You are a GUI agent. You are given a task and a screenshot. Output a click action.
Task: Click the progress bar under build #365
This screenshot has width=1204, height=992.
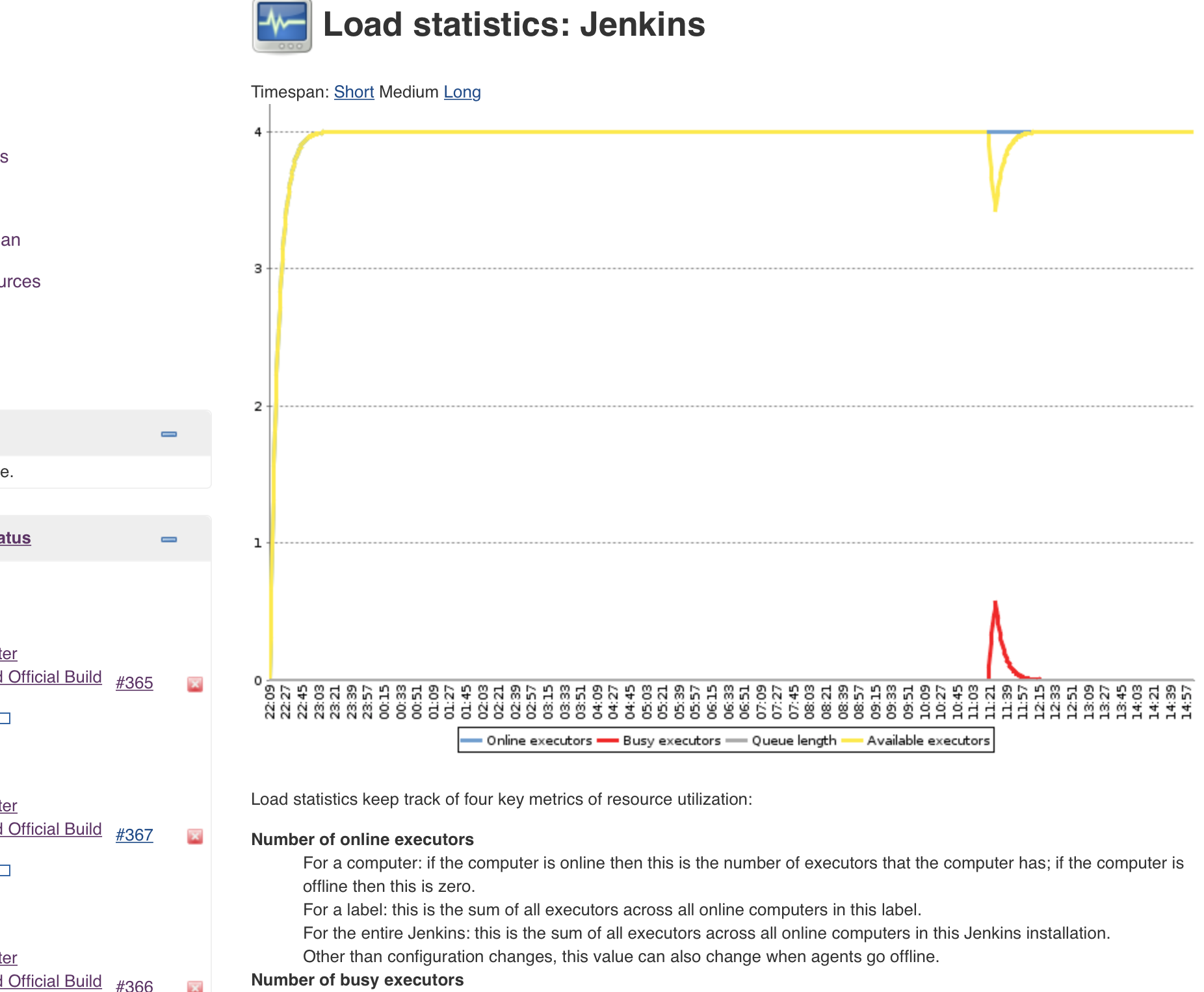pyautogui.click(x=5, y=718)
